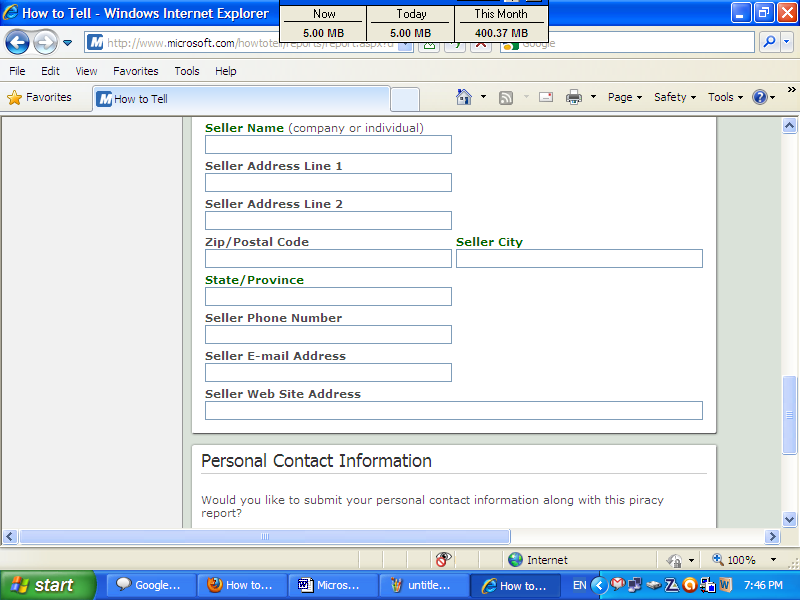
Task: Open the File menu
Action: click(x=17, y=71)
